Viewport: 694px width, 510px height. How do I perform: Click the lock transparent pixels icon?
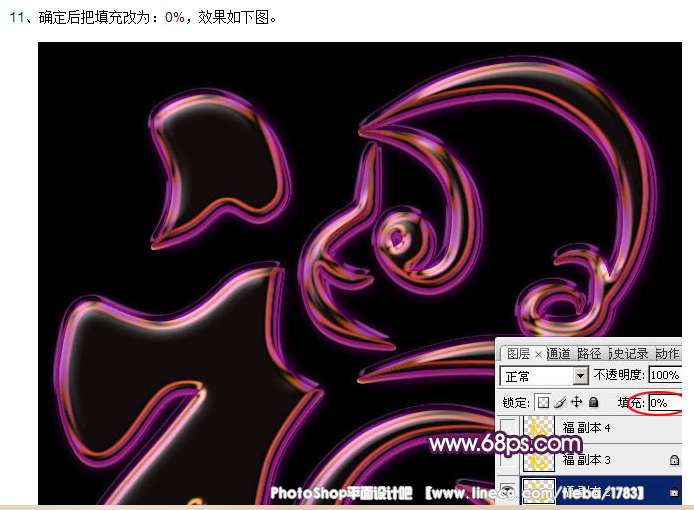(x=544, y=402)
